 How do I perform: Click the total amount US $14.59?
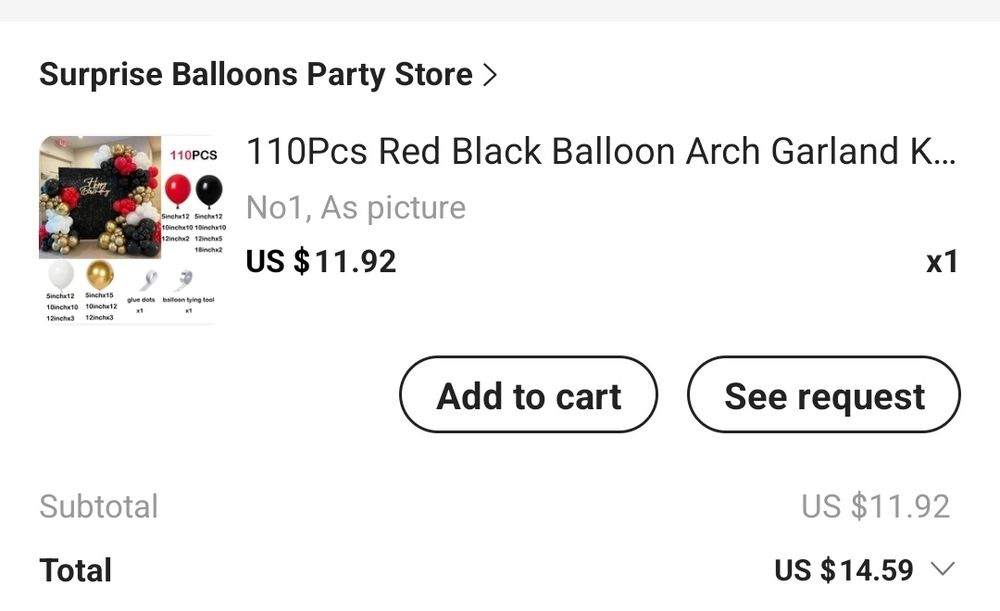tap(843, 571)
